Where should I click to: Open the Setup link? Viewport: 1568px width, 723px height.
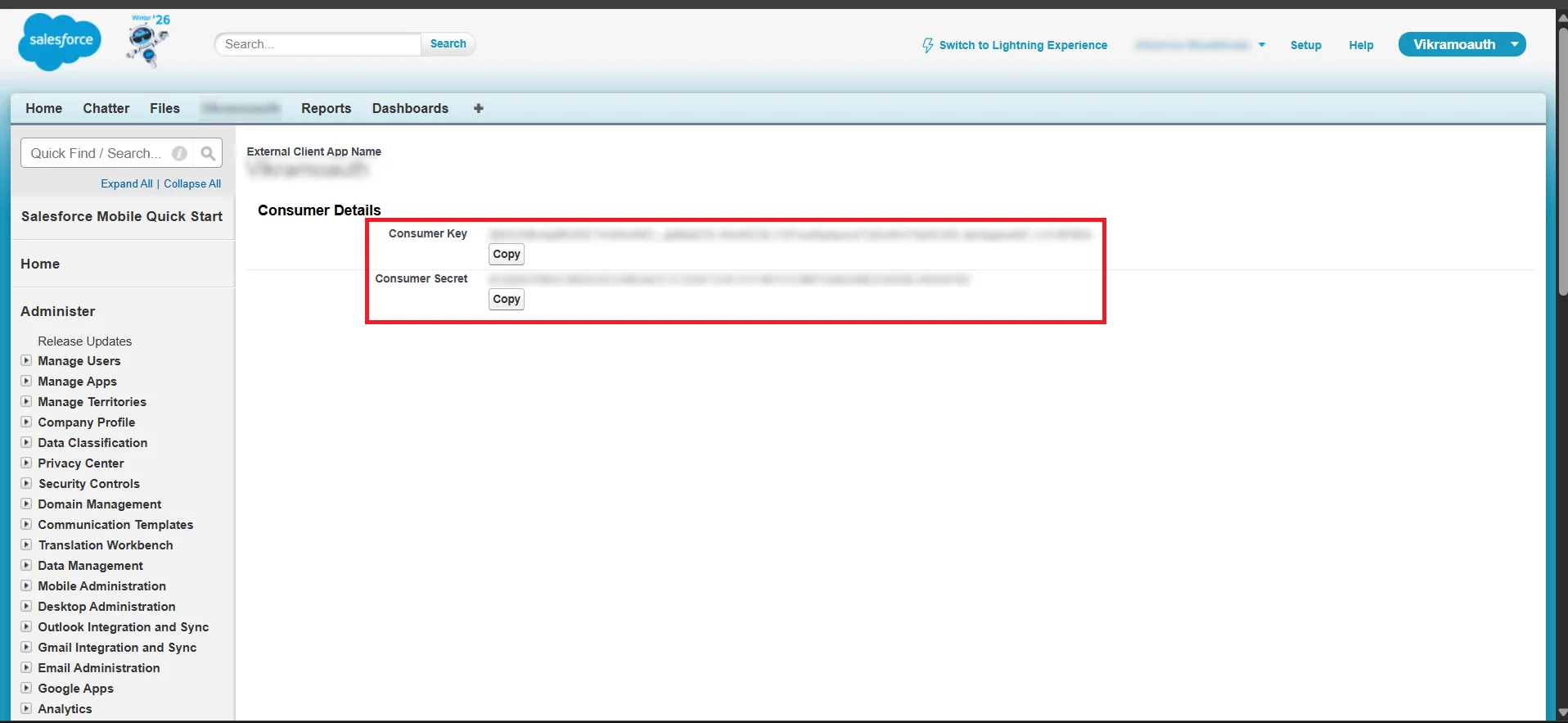1305,45
